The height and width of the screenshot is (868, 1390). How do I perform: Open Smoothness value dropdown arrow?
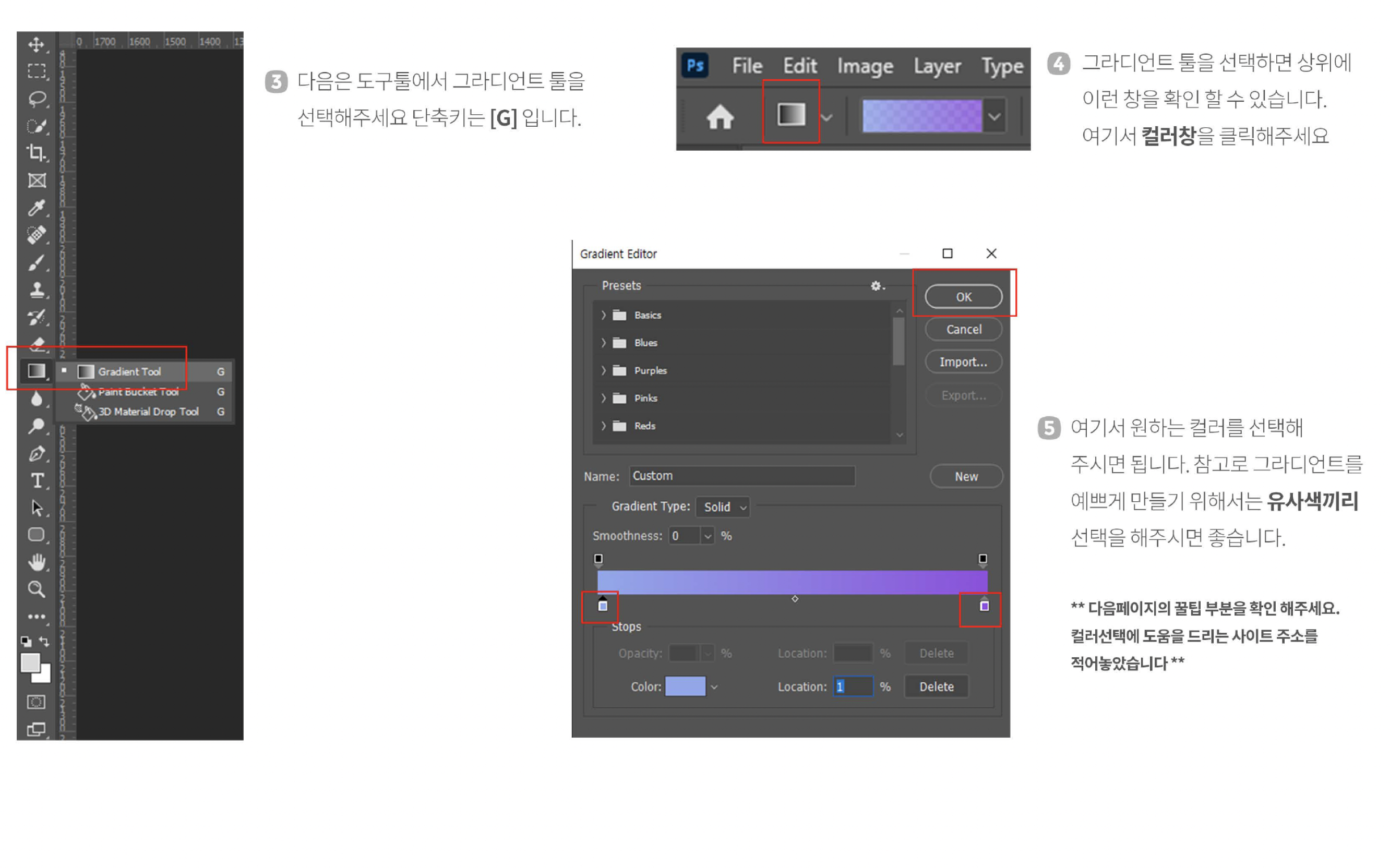tap(708, 536)
